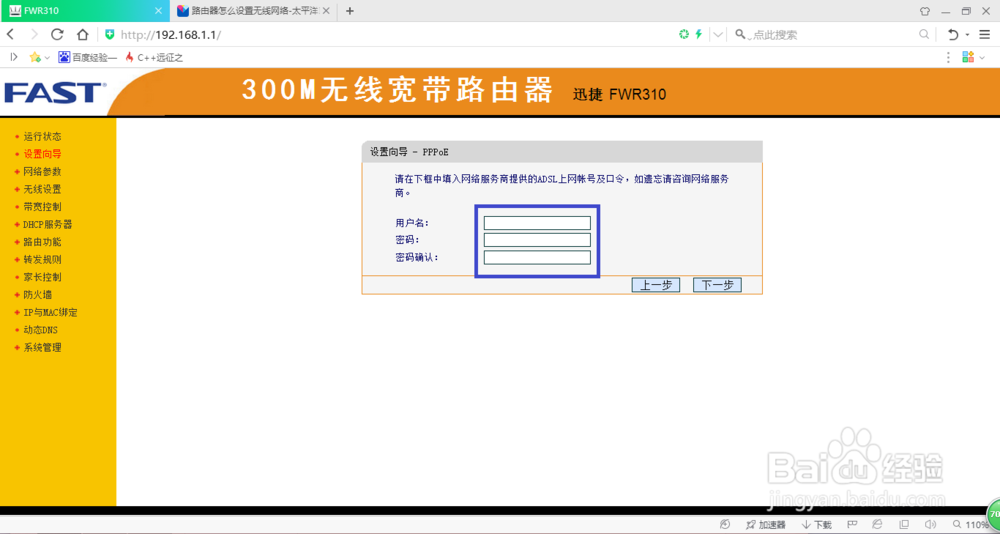1000x534 pixels.
Task: Click the 下一步 button
Action: pos(717,285)
